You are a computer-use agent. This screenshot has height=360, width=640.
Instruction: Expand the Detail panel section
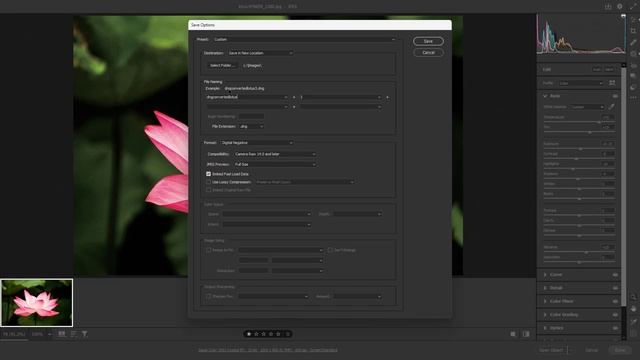point(545,288)
